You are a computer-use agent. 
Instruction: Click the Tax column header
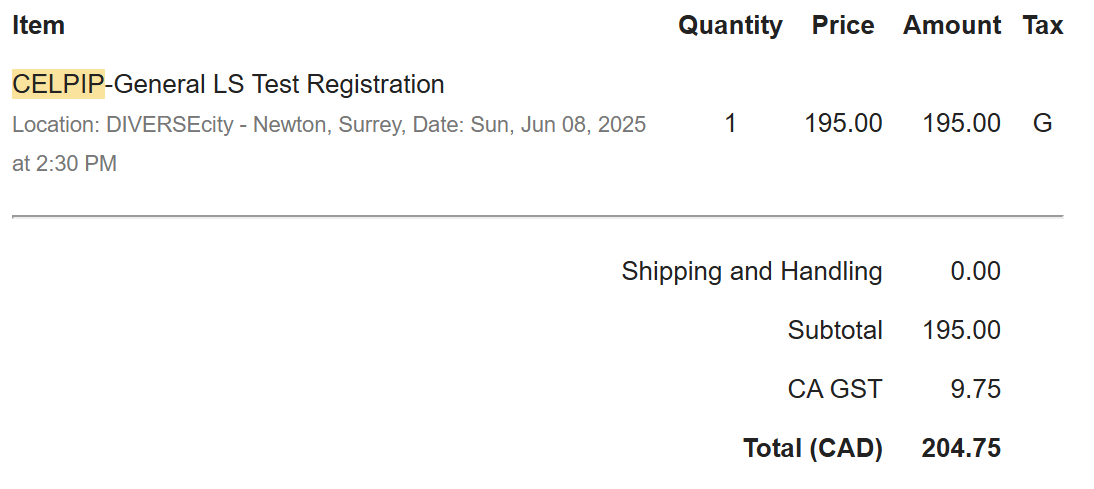(x=1043, y=25)
